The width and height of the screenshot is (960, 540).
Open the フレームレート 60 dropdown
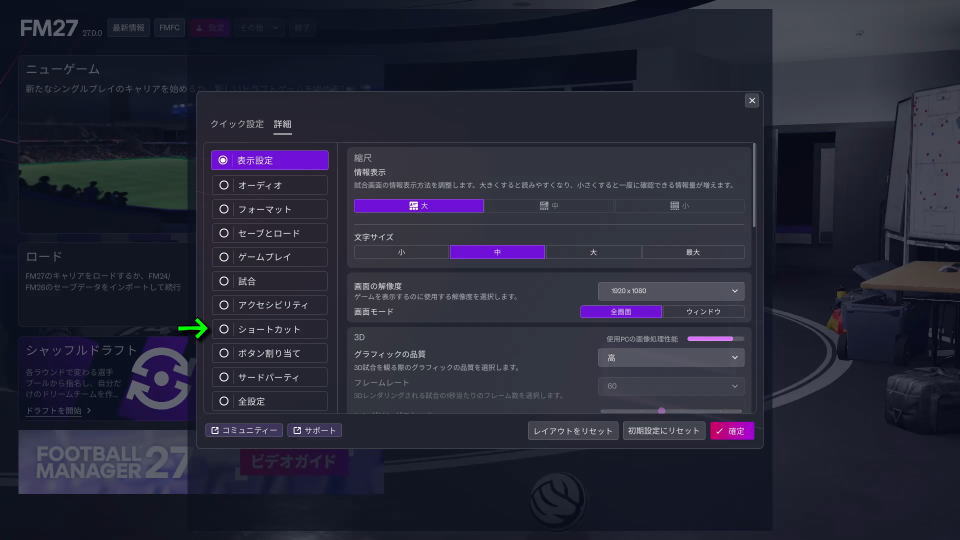(x=671, y=386)
